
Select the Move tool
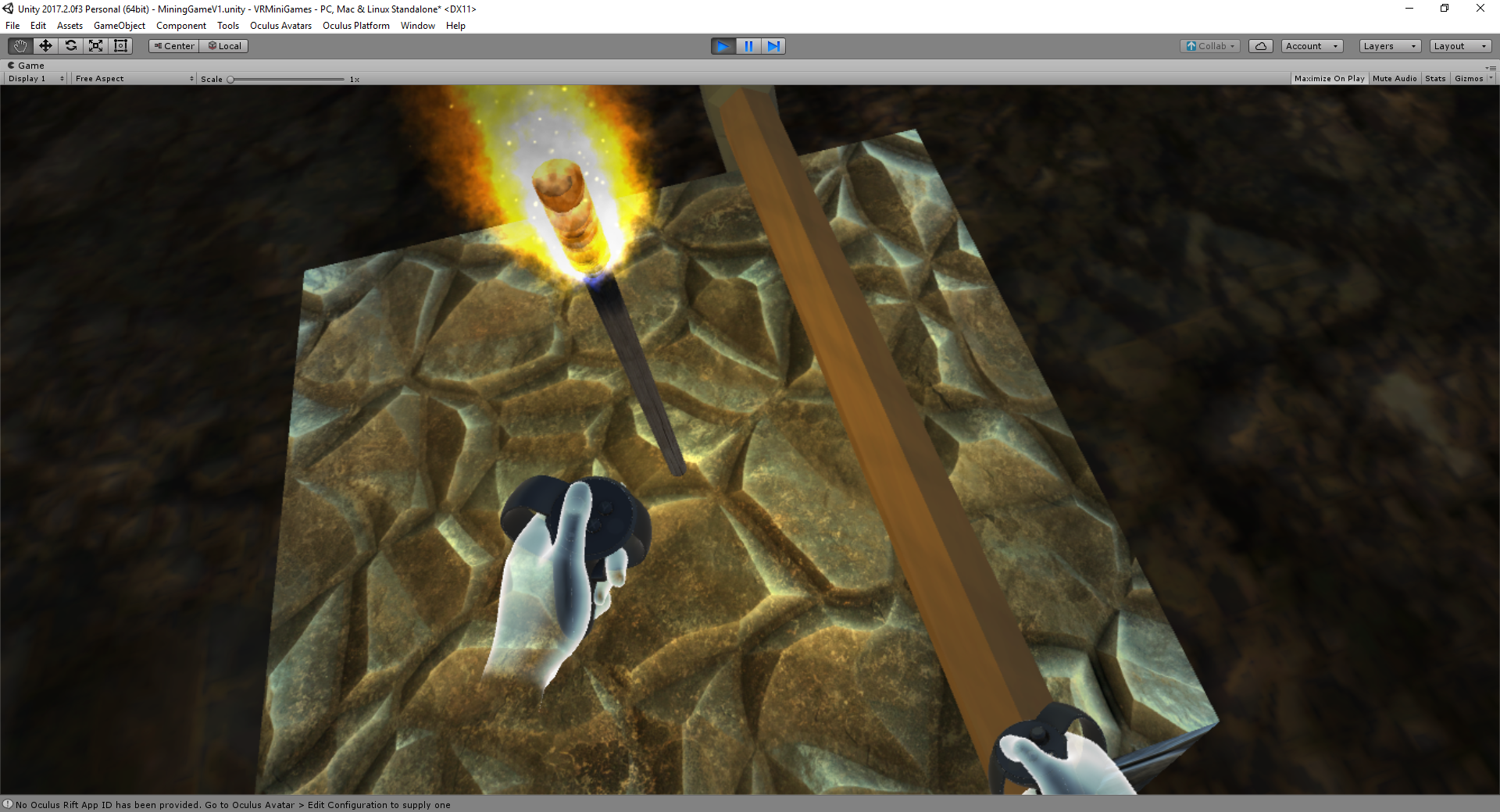click(x=45, y=46)
